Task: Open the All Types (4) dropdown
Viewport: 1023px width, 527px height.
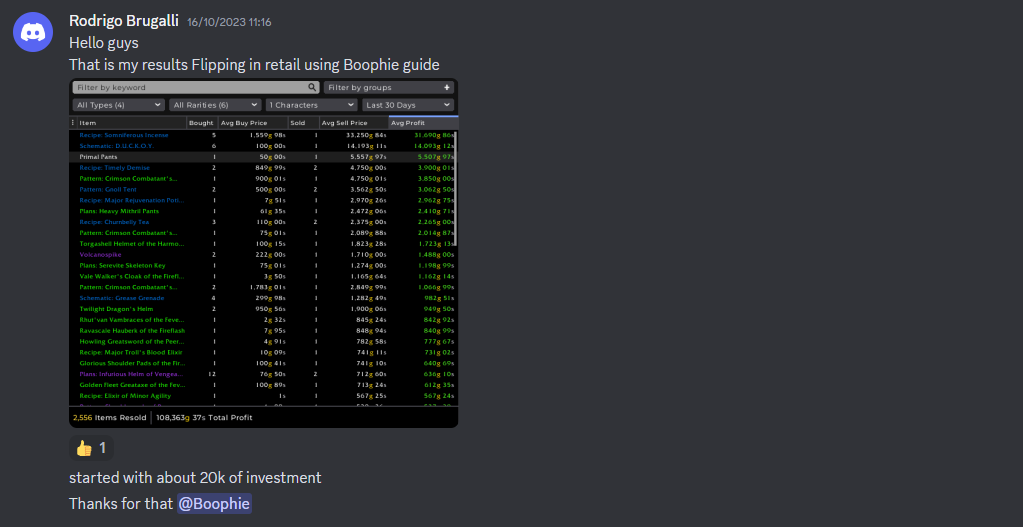Action: pos(119,105)
